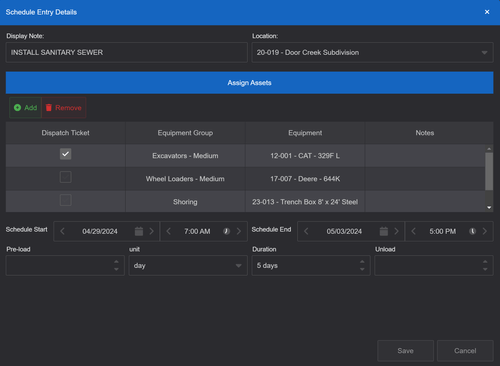Select the Equipment Group column header
The width and height of the screenshot is (500, 366).
(185, 133)
